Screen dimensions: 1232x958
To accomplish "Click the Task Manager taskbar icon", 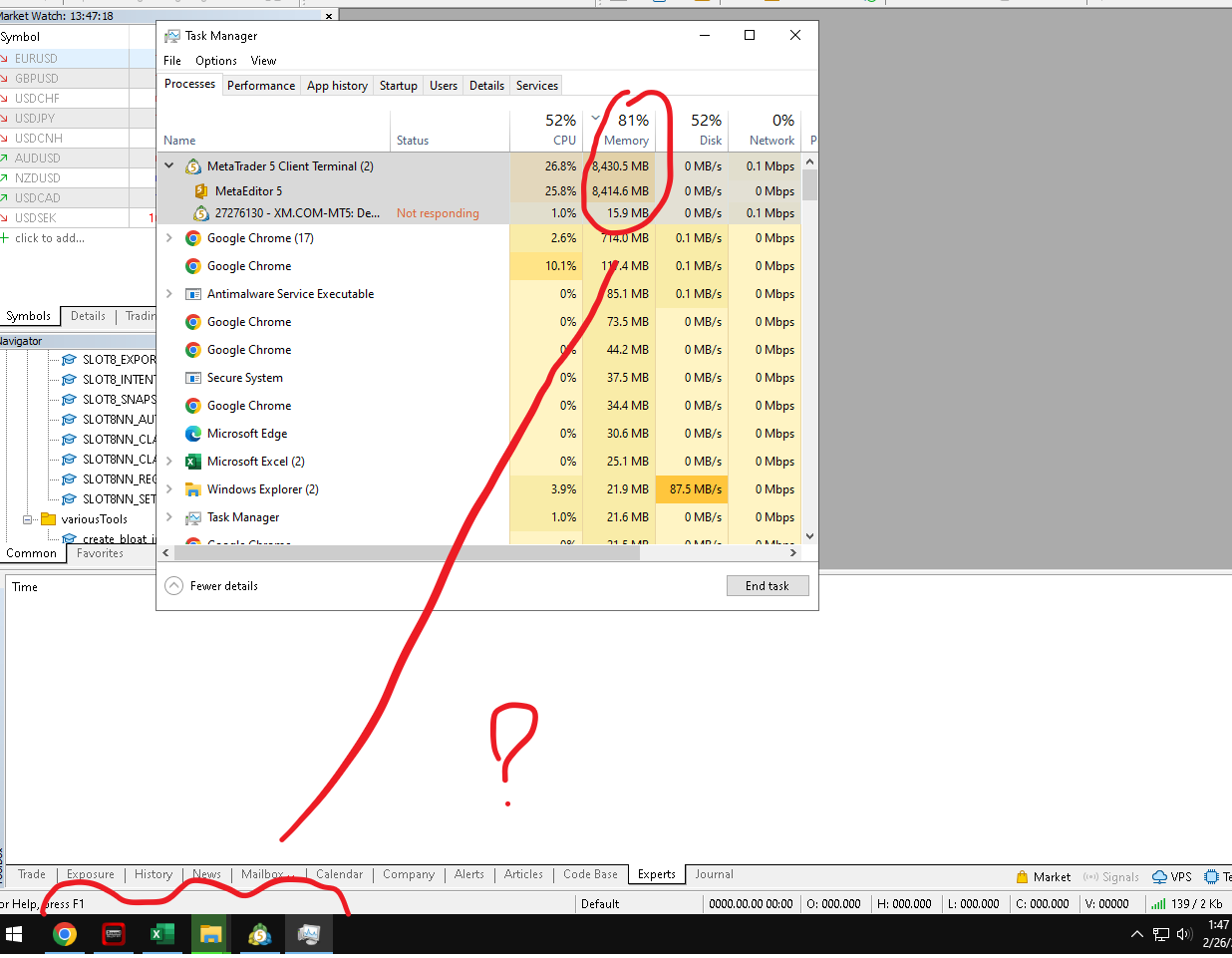I will [x=309, y=934].
